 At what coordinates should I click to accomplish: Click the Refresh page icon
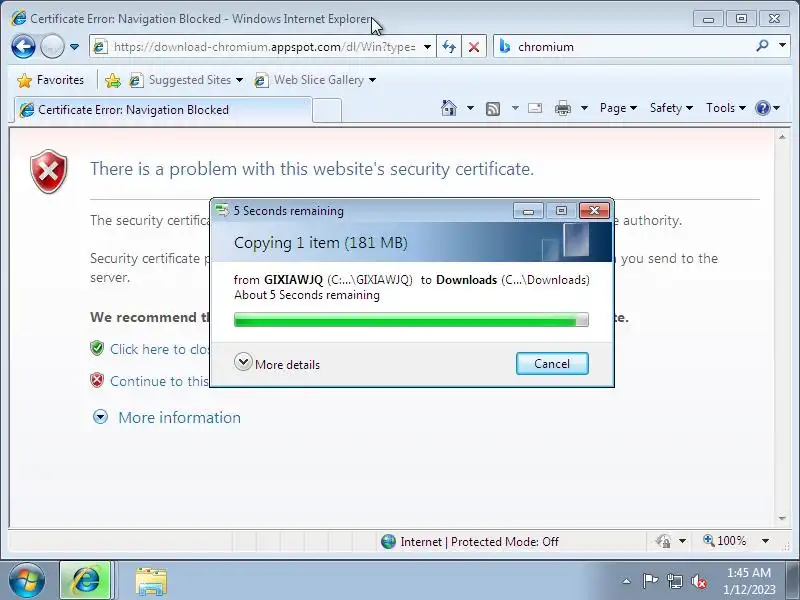click(x=449, y=47)
